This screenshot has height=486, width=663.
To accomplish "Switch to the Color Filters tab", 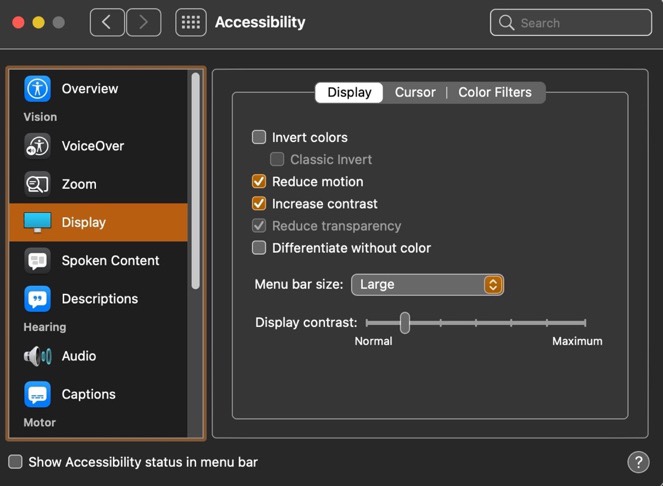I will tap(495, 92).
